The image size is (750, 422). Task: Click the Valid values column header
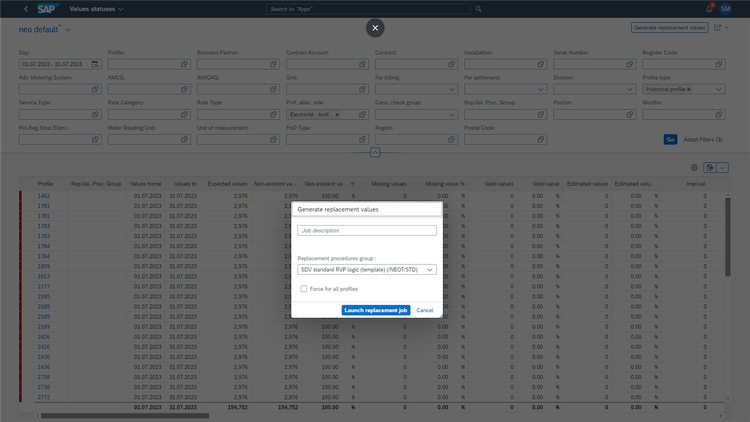click(x=498, y=184)
